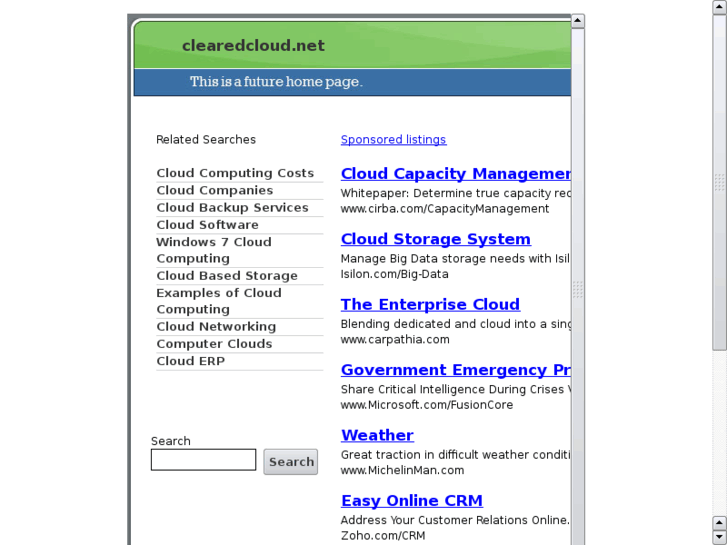727x545 pixels.
Task: Select the Cloud Software related search
Action: [x=207, y=224]
